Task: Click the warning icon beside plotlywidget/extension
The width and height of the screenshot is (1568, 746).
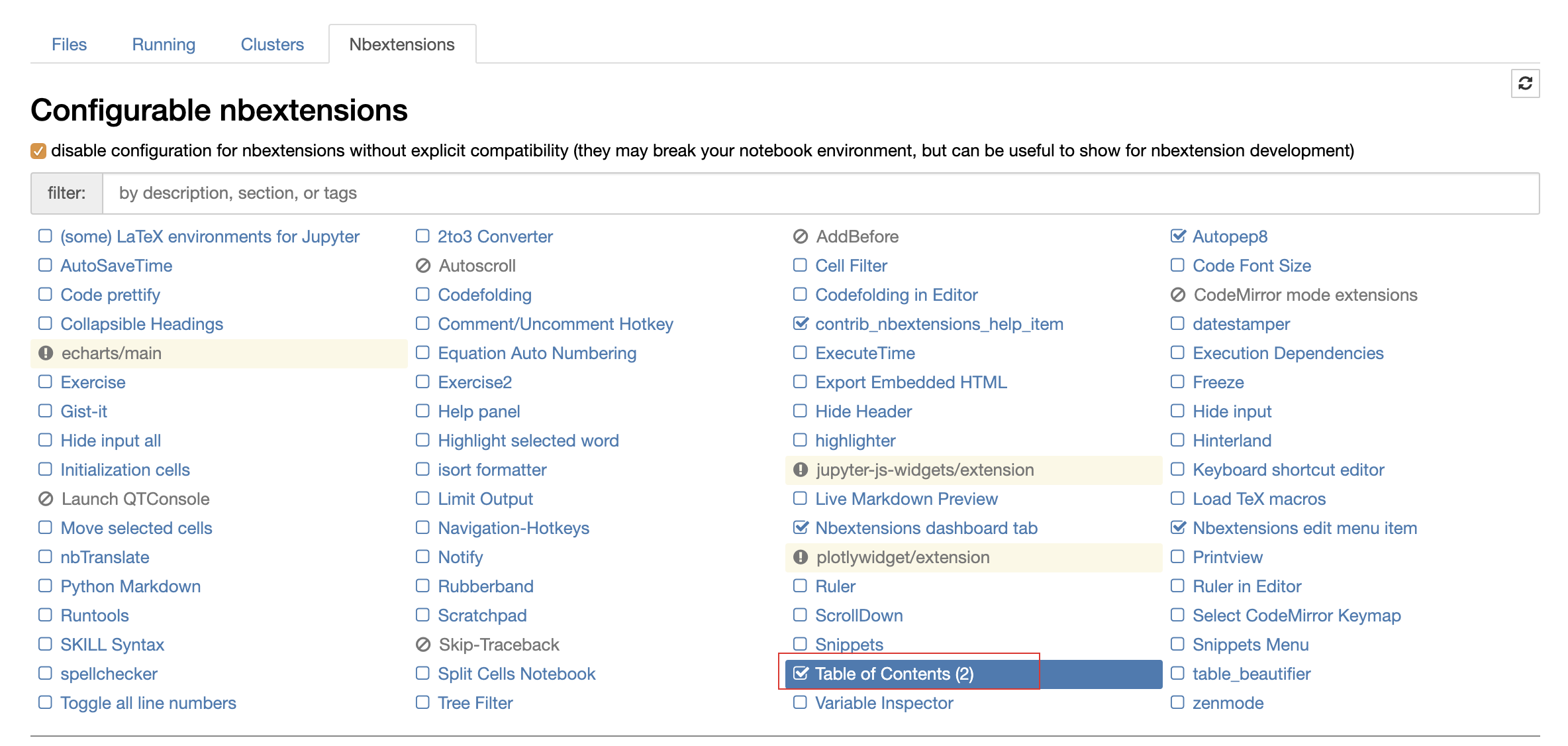Action: [801, 557]
